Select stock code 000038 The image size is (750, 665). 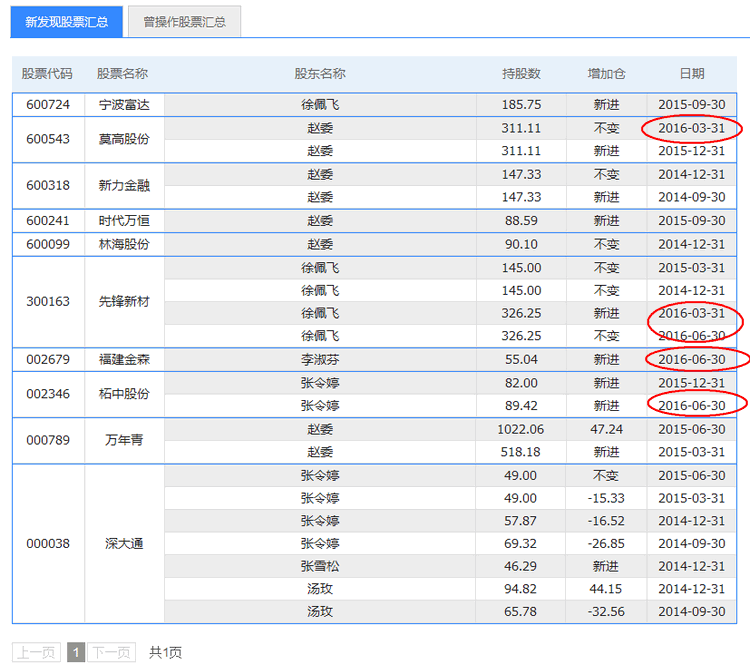pos(48,544)
